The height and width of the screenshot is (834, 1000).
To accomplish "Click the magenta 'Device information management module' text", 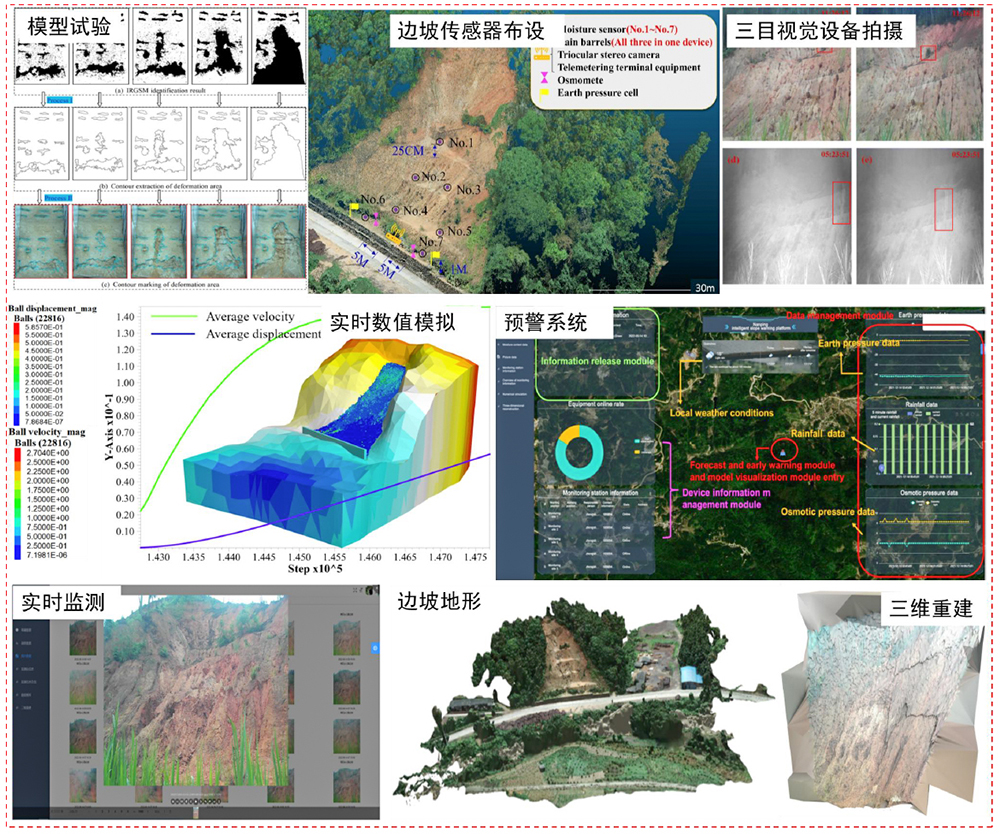I will (x=726, y=499).
